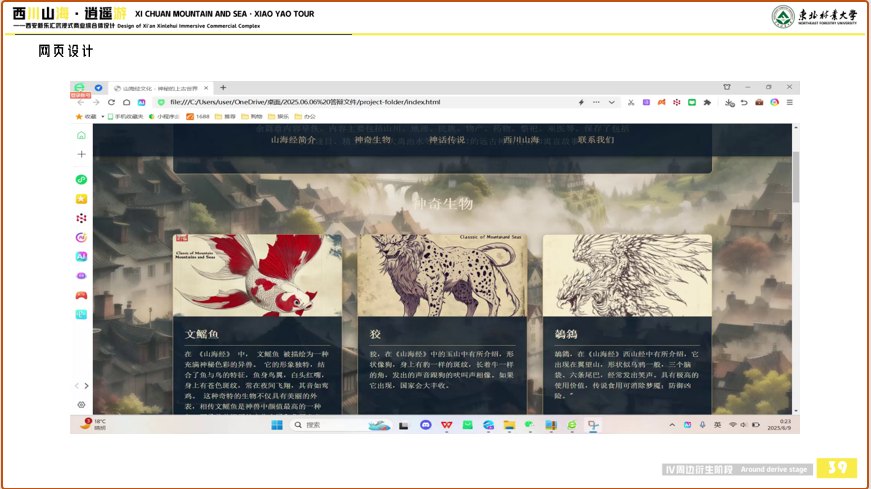Open a new browser tab with plus button

tap(223, 88)
